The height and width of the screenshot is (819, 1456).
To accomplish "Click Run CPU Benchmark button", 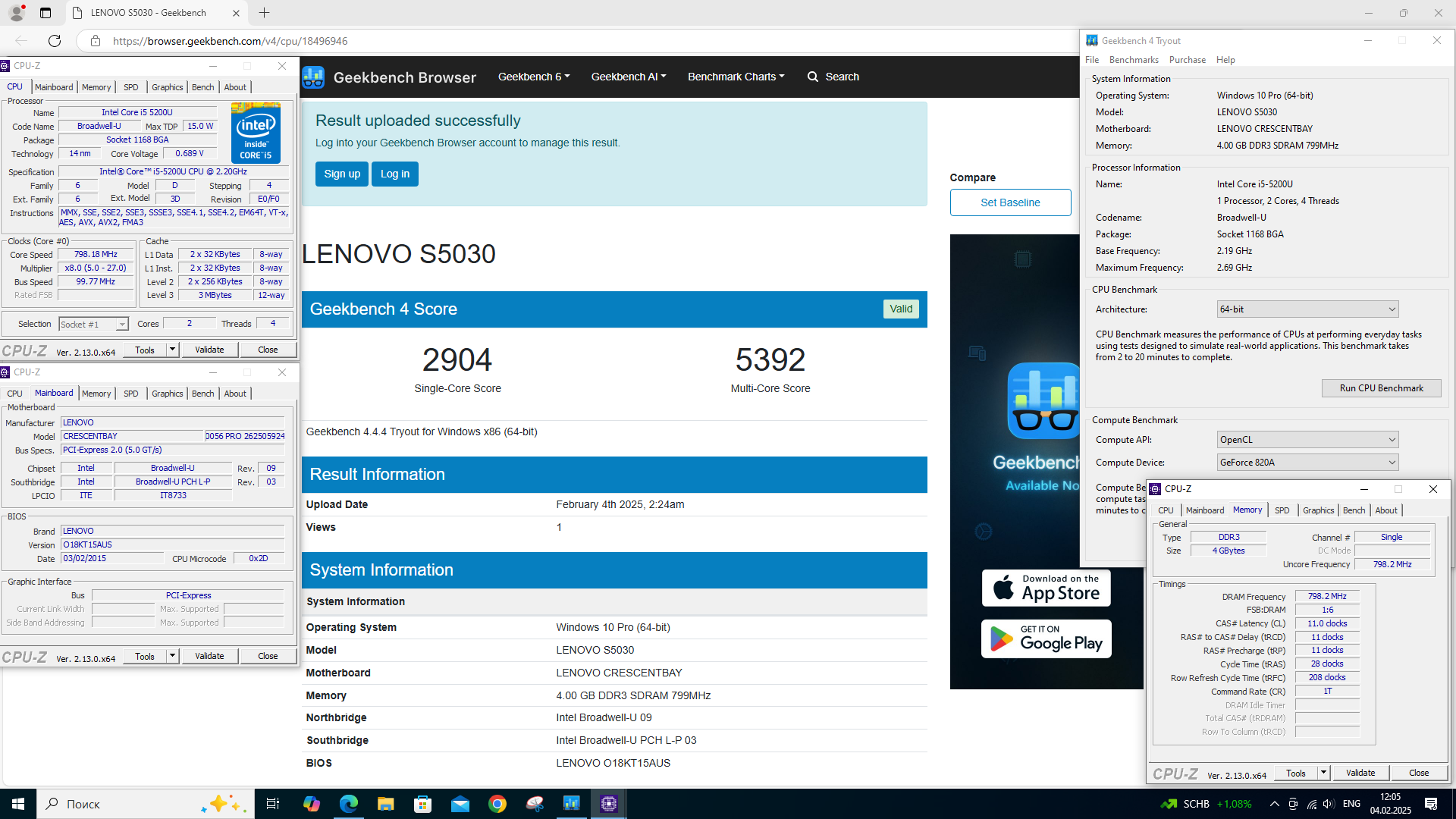I will (x=1381, y=388).
